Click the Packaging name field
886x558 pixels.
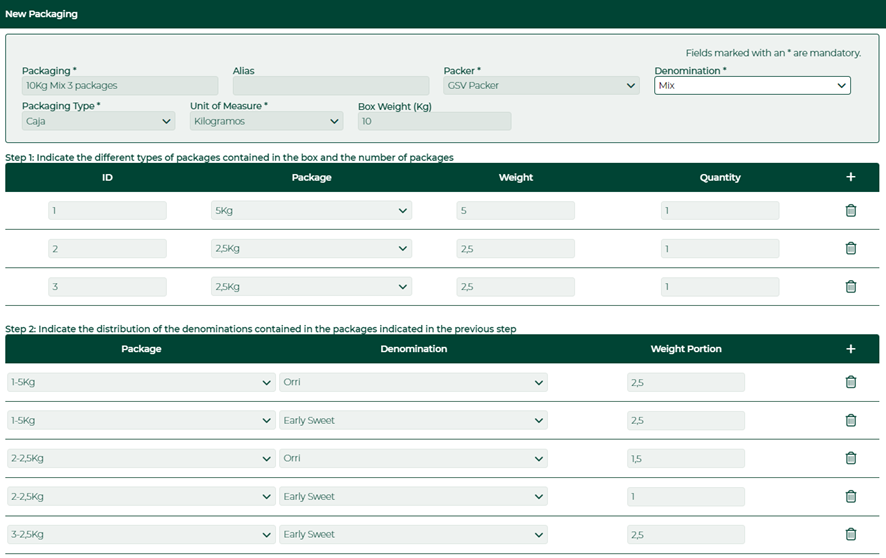click(120, 86)
